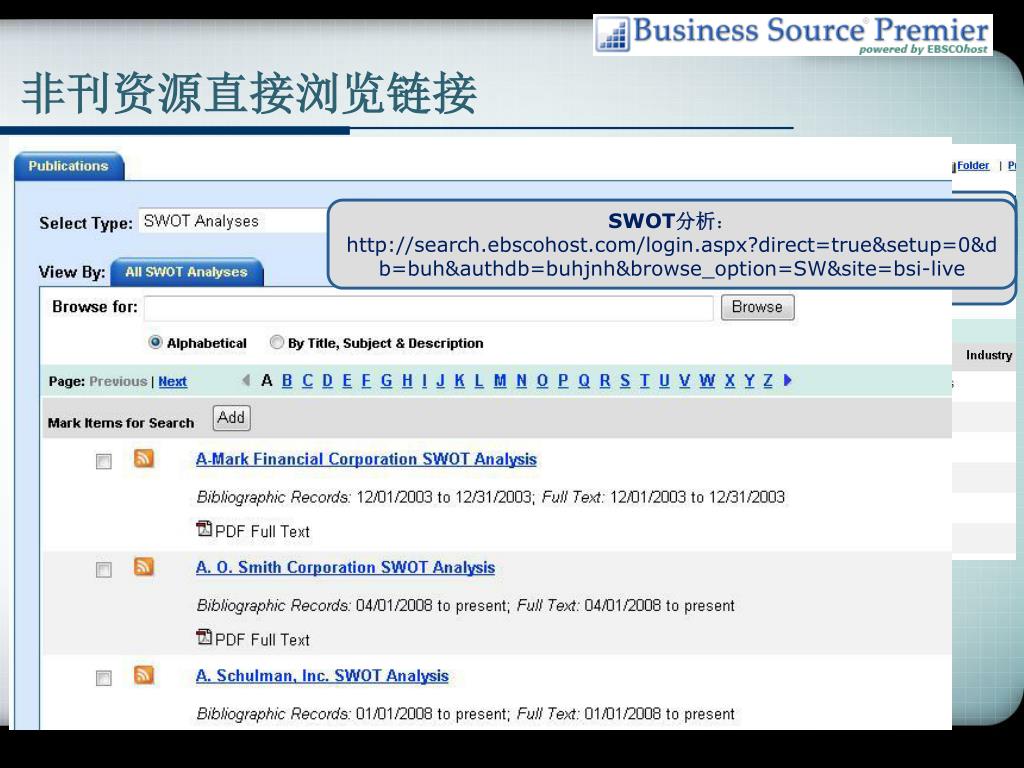This screenshot has height=768, width=1024.
Task: Click RSS feed icon for A-Mark Financial Corporation
Action: [x=144, y=458]
